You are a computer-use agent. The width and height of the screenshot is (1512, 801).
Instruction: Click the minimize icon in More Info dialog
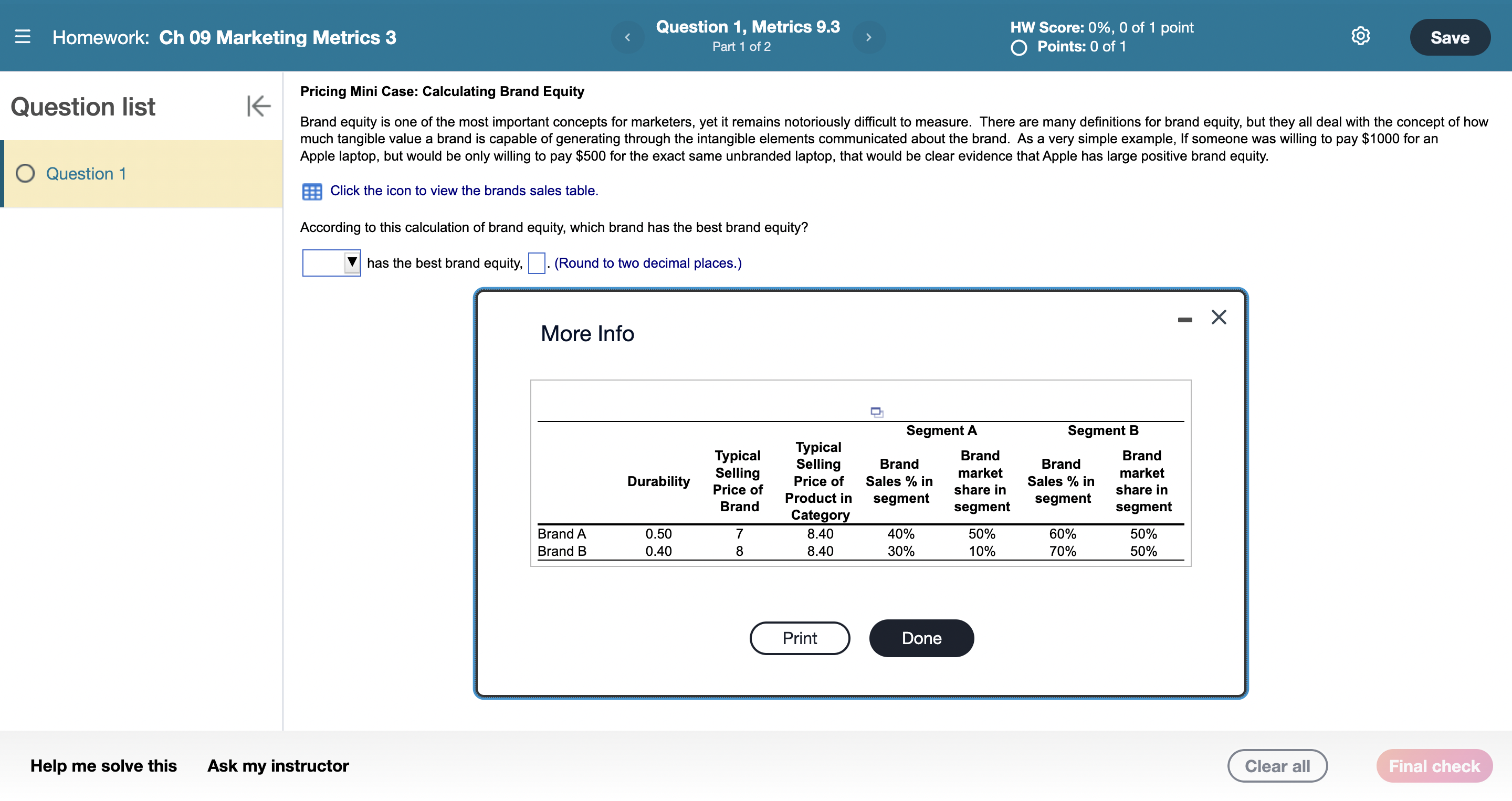(1185, 318)
